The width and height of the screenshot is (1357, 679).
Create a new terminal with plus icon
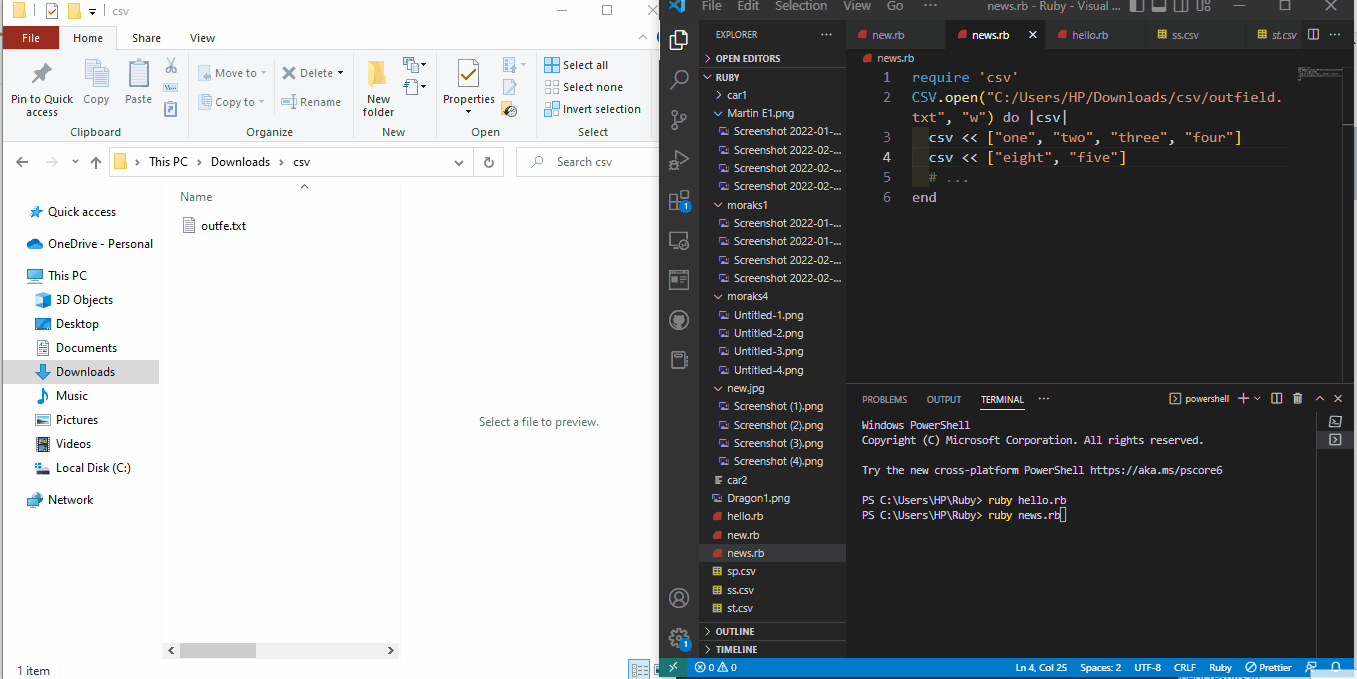click(1243, 398)
